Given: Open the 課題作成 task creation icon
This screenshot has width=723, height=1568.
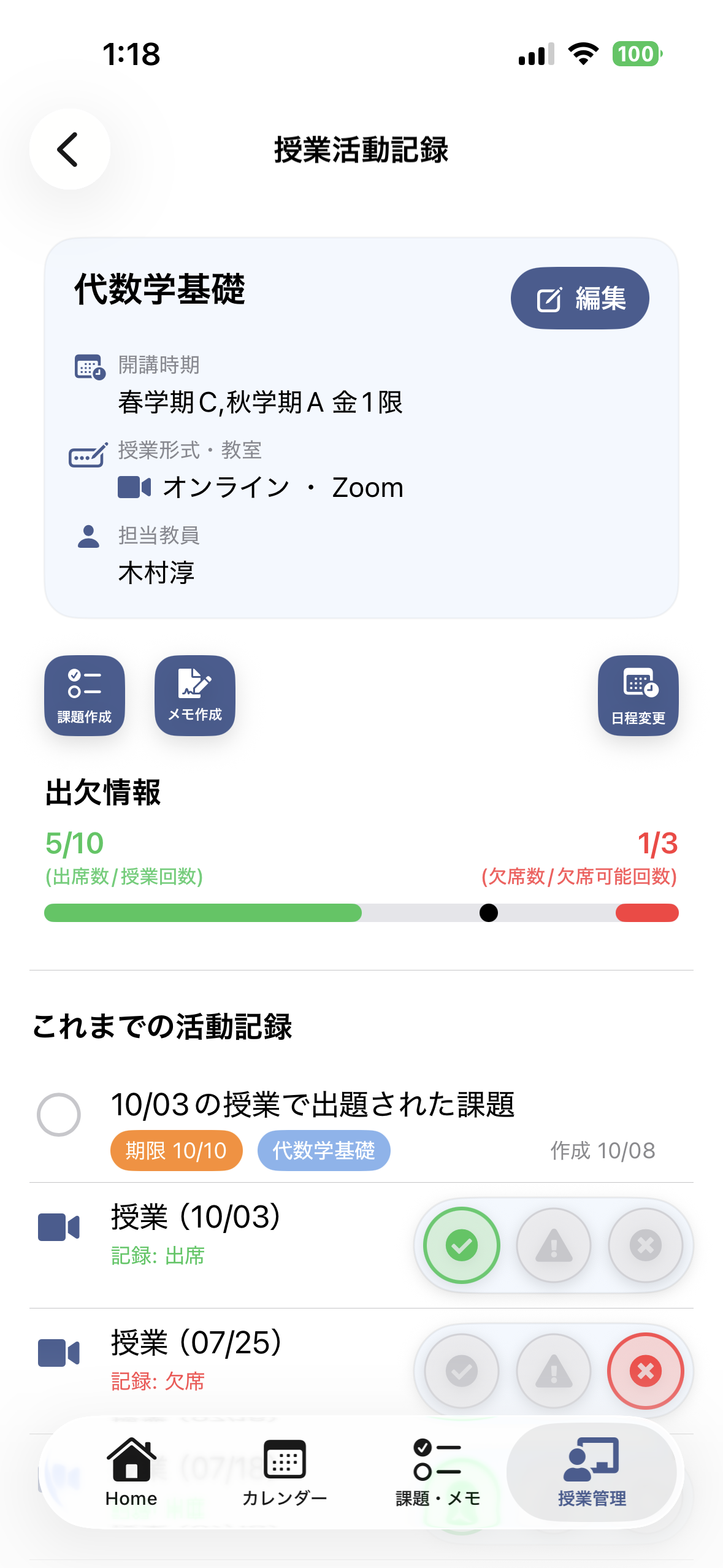Looking at the screenshot, I should click(85, 695).
